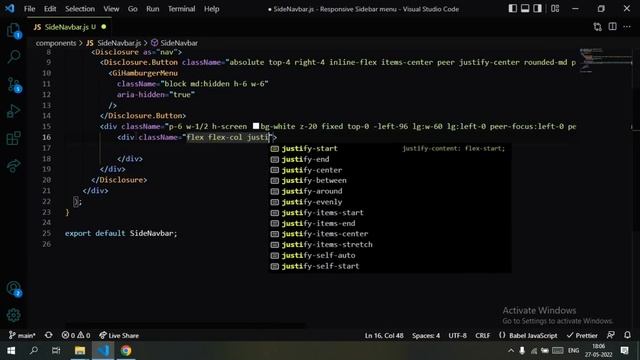Open the Help menu
640x360 pixels.
(x=211, y=9)
